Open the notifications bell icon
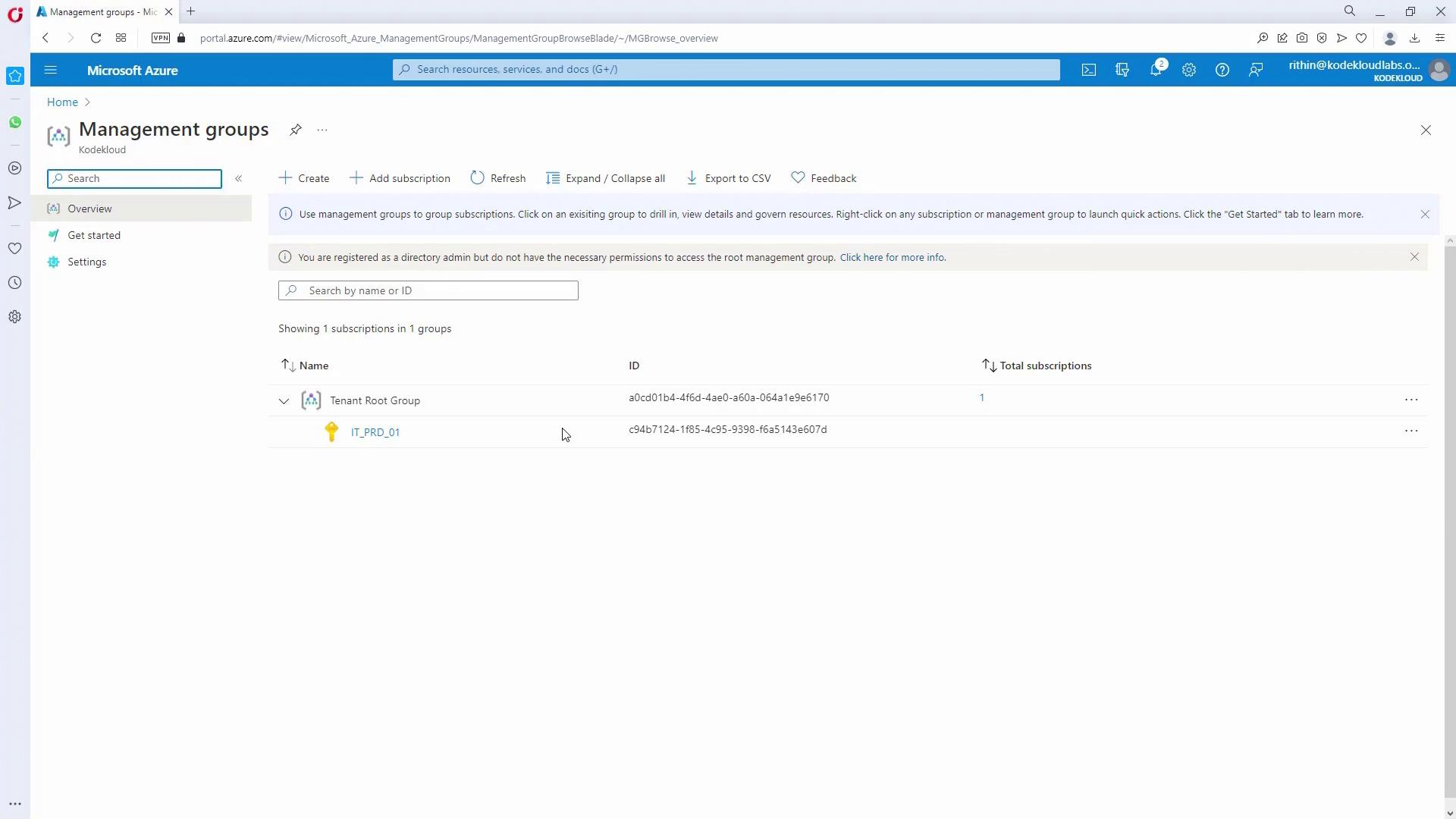1456x819 pixels. 1156,70
